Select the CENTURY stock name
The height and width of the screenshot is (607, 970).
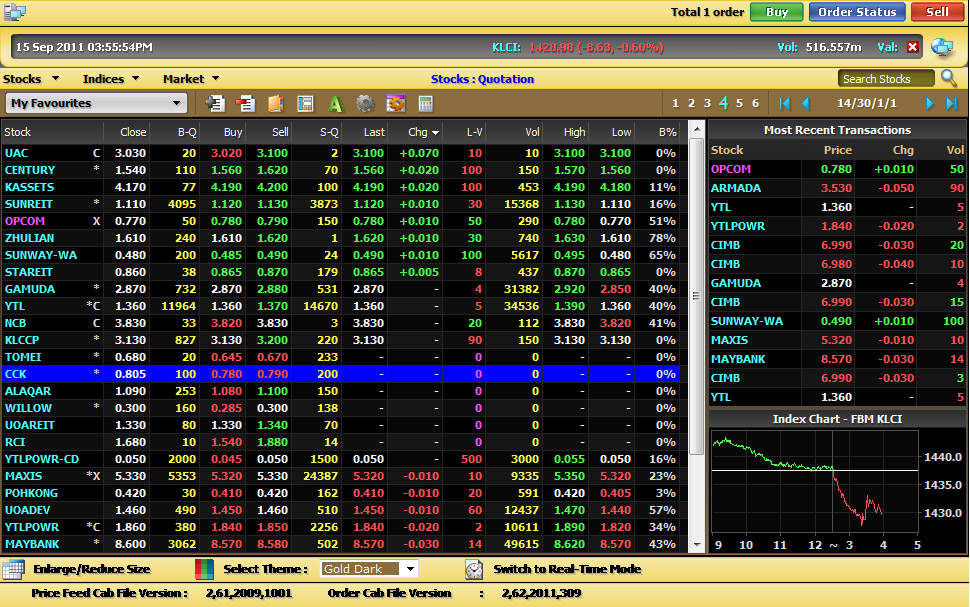(30, 170)
